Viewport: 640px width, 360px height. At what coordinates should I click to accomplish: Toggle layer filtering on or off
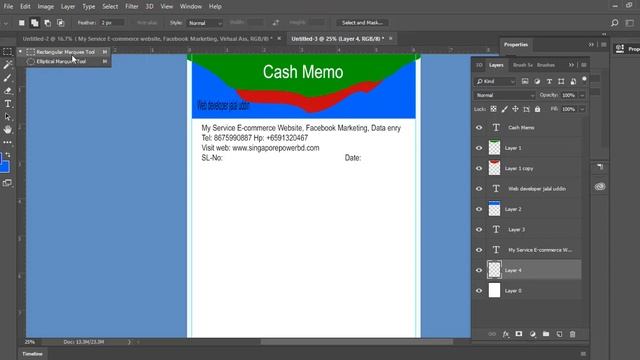[584, 79]
